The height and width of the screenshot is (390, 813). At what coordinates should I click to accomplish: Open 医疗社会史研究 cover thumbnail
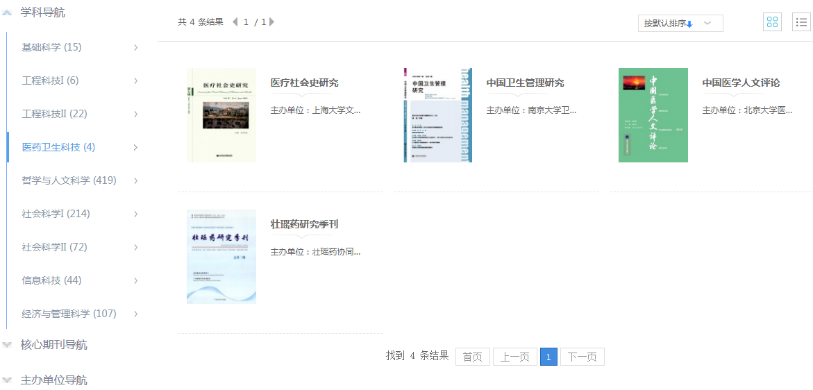pos(221,115)
